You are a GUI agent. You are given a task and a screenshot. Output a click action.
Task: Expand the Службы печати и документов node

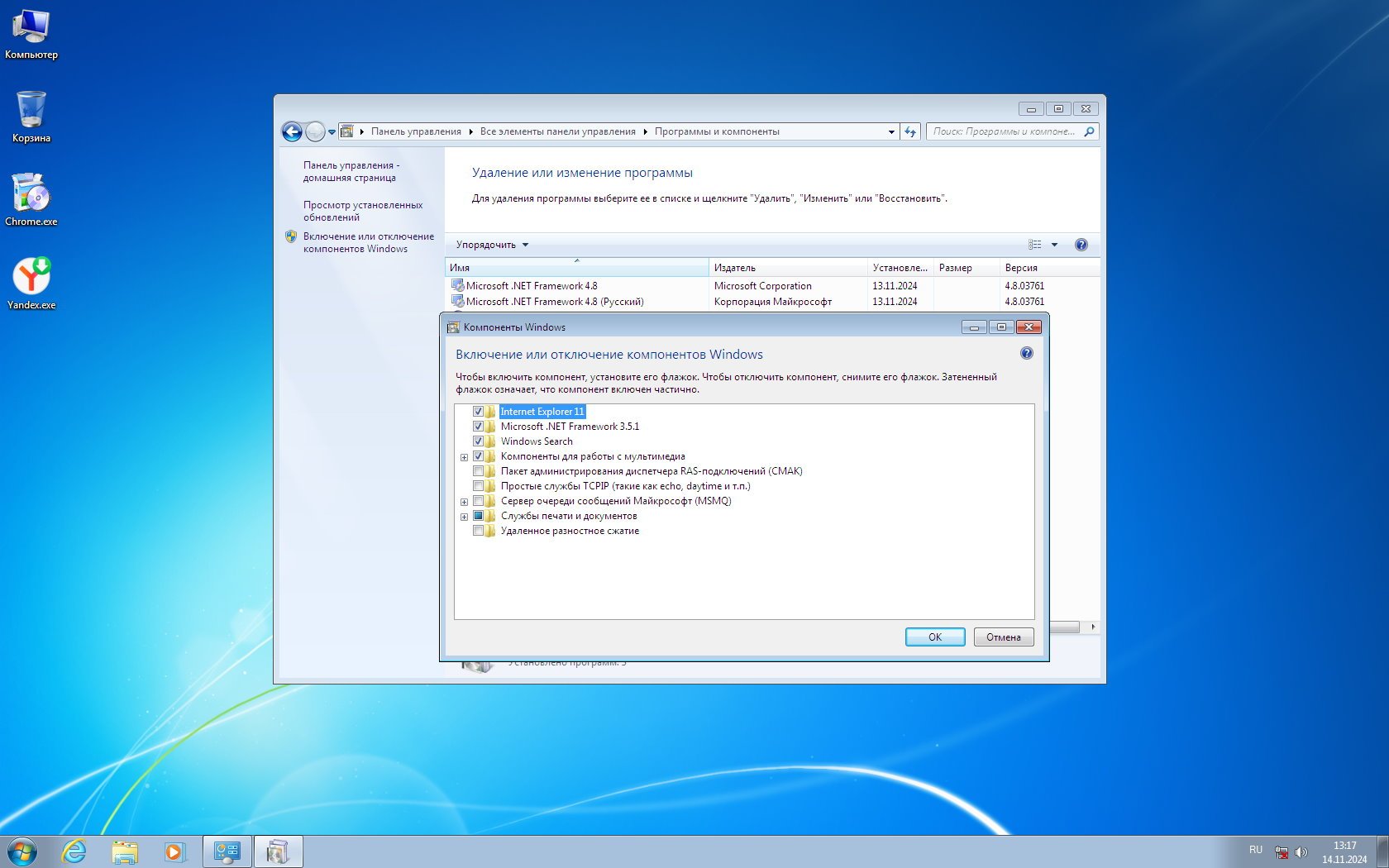point(464,517)
